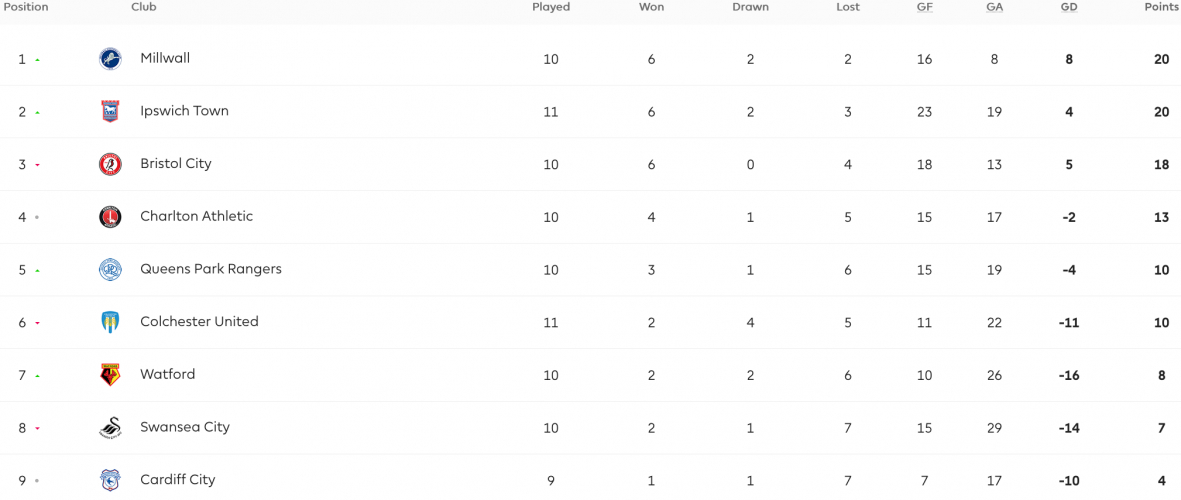Click the Millwall club crest
Viewport: 1181px width, 500px height.
click(x=111, y=59)
